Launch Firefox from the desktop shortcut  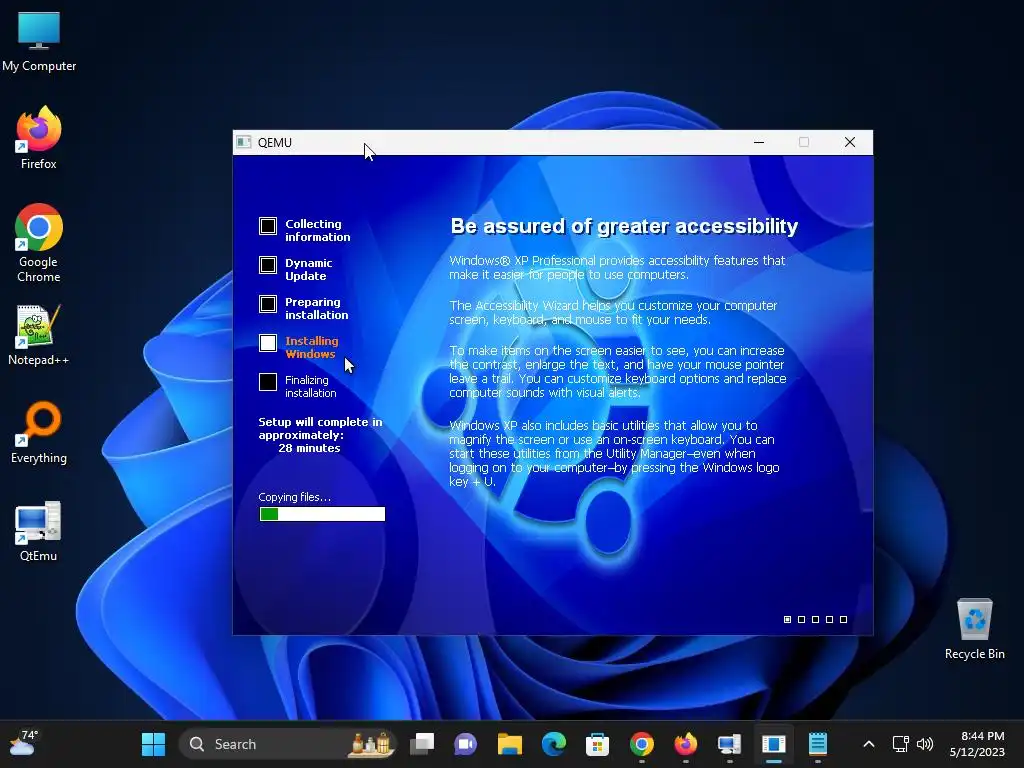[39, 138]
